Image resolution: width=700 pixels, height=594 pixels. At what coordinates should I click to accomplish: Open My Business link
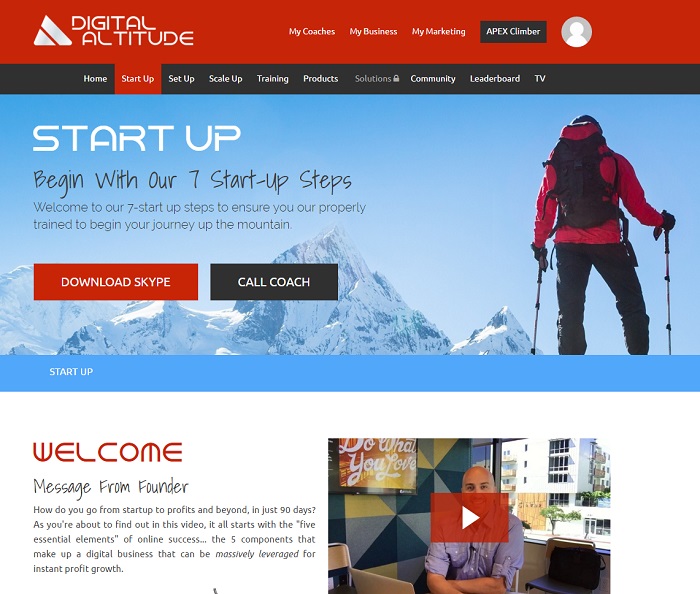373,32
